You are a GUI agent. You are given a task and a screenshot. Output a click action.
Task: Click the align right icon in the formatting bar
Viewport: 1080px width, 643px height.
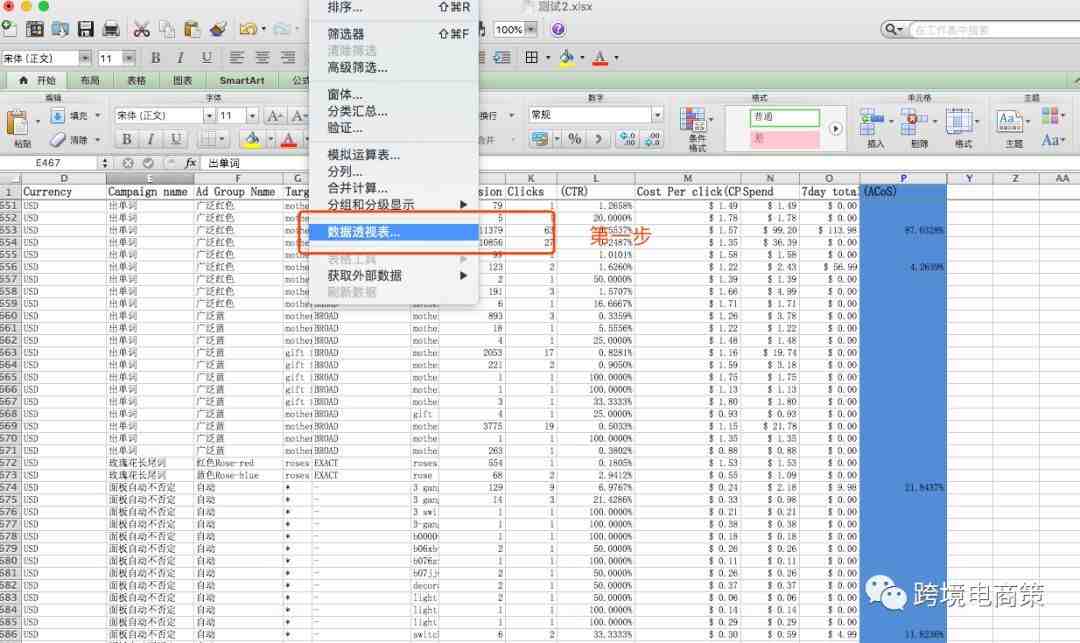click(288, 58)
